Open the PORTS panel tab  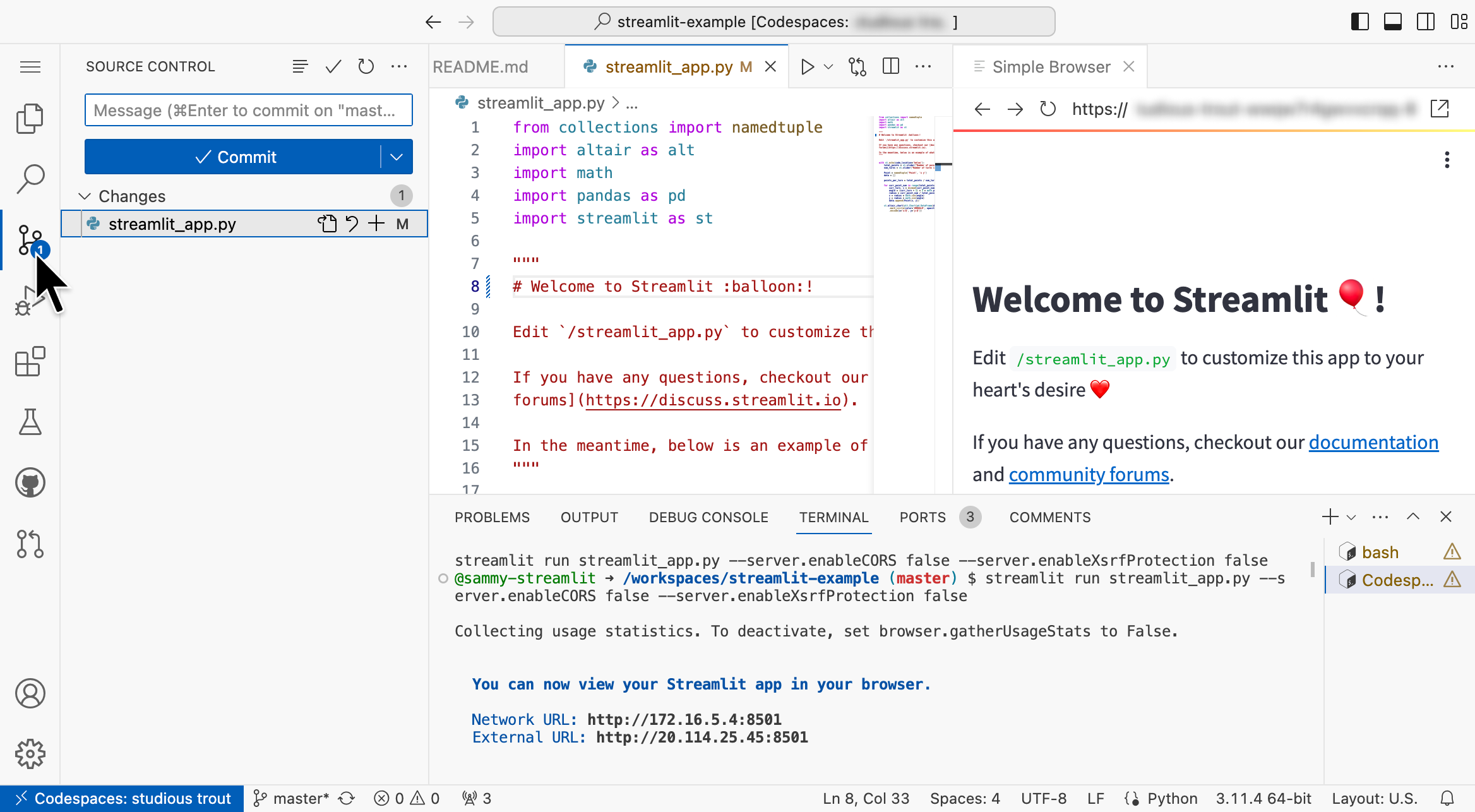tap(923, 517)
